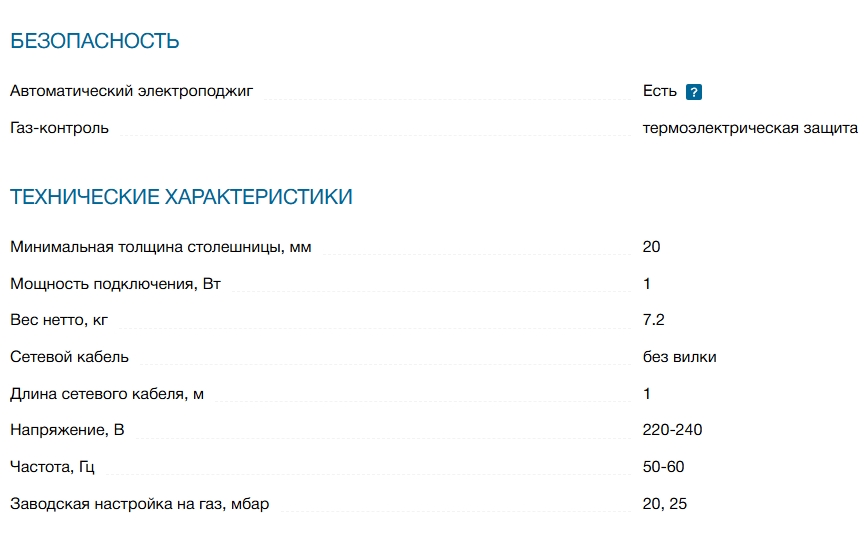Click the Частота, Гц label
The height and width of the screenshot is (537, 864).
pos(52,467)
